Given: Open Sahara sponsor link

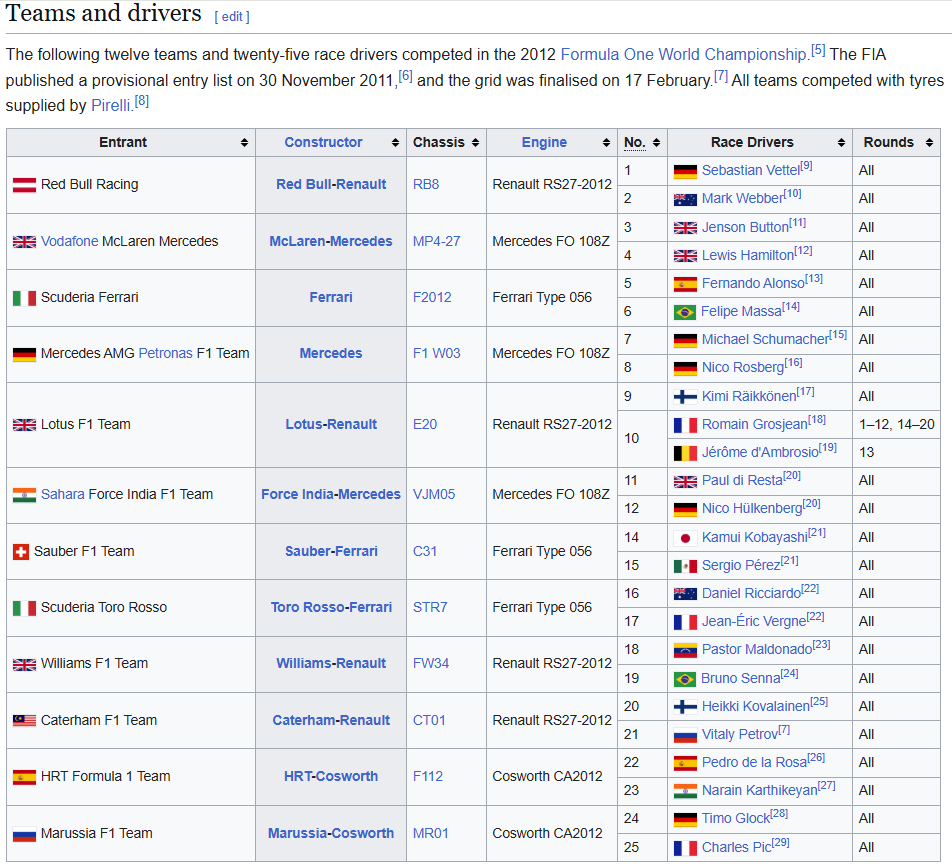Looking at the screenshot, I should 63,495.
